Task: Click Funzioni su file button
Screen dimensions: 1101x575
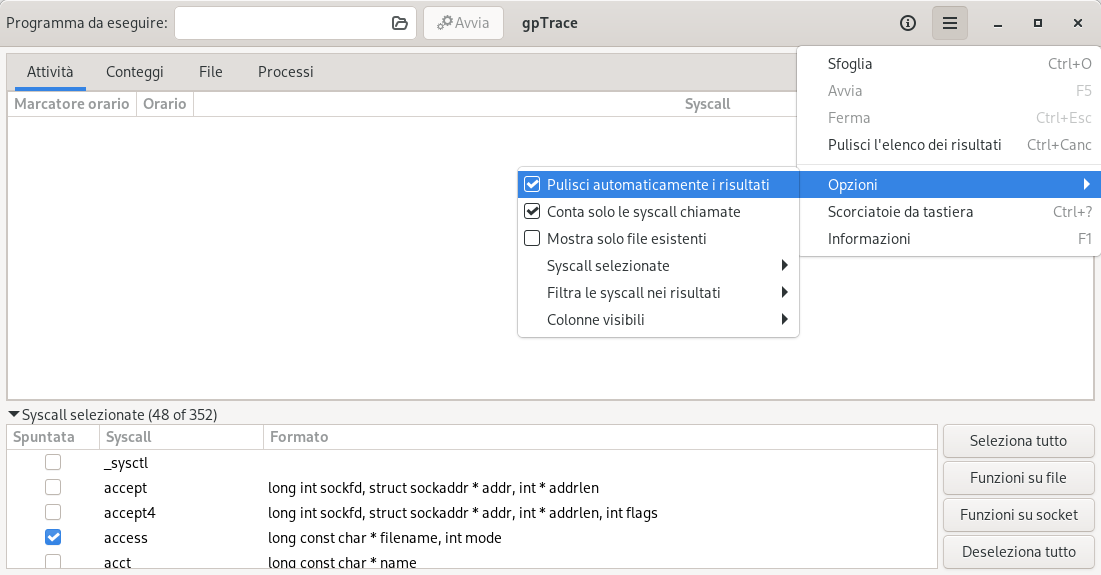Action: pyautogui.click(x=1018, y=478)
